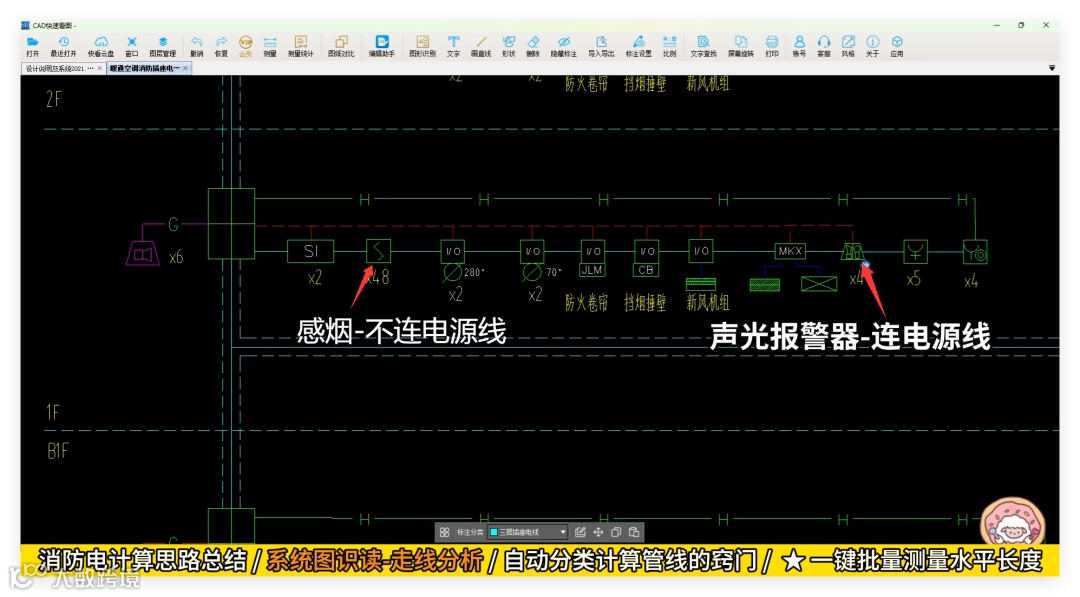Image resolution: width=1080 pixels, height=597 pixels.
Task: Open the VIP 会员 membership icon
Action: click(245, 46)
